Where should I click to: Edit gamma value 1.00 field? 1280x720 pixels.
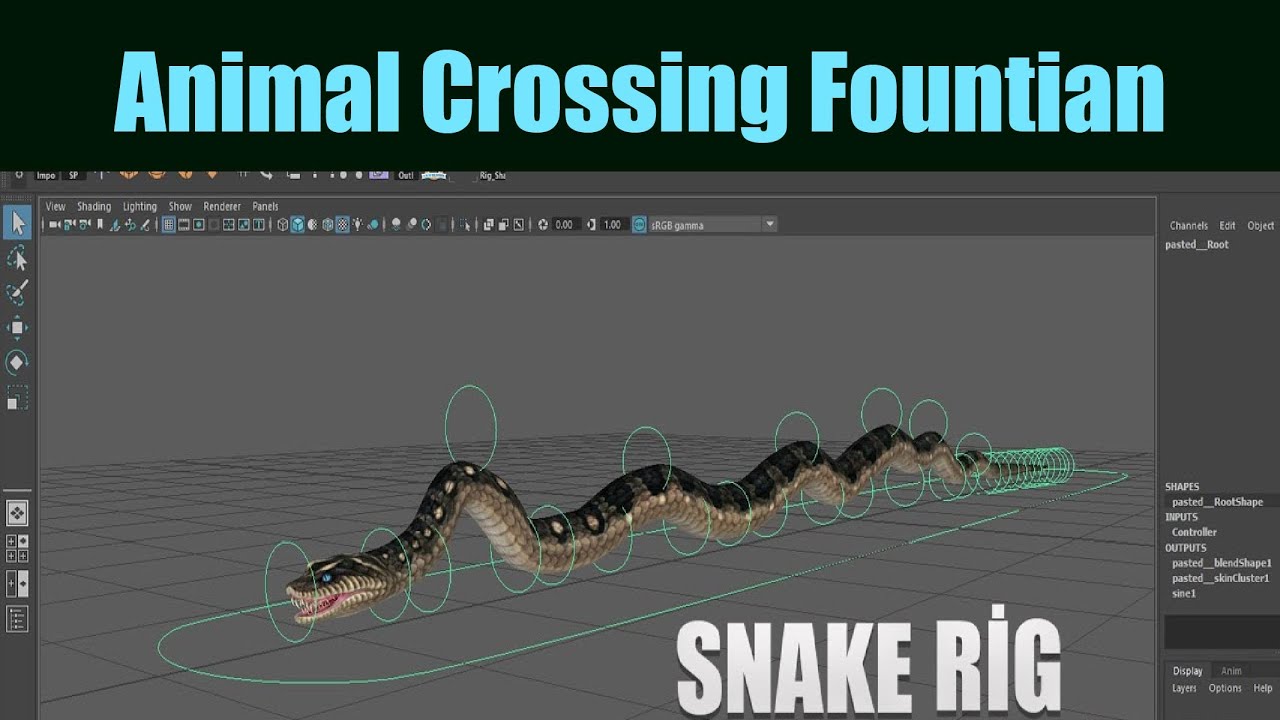(613, 225)
